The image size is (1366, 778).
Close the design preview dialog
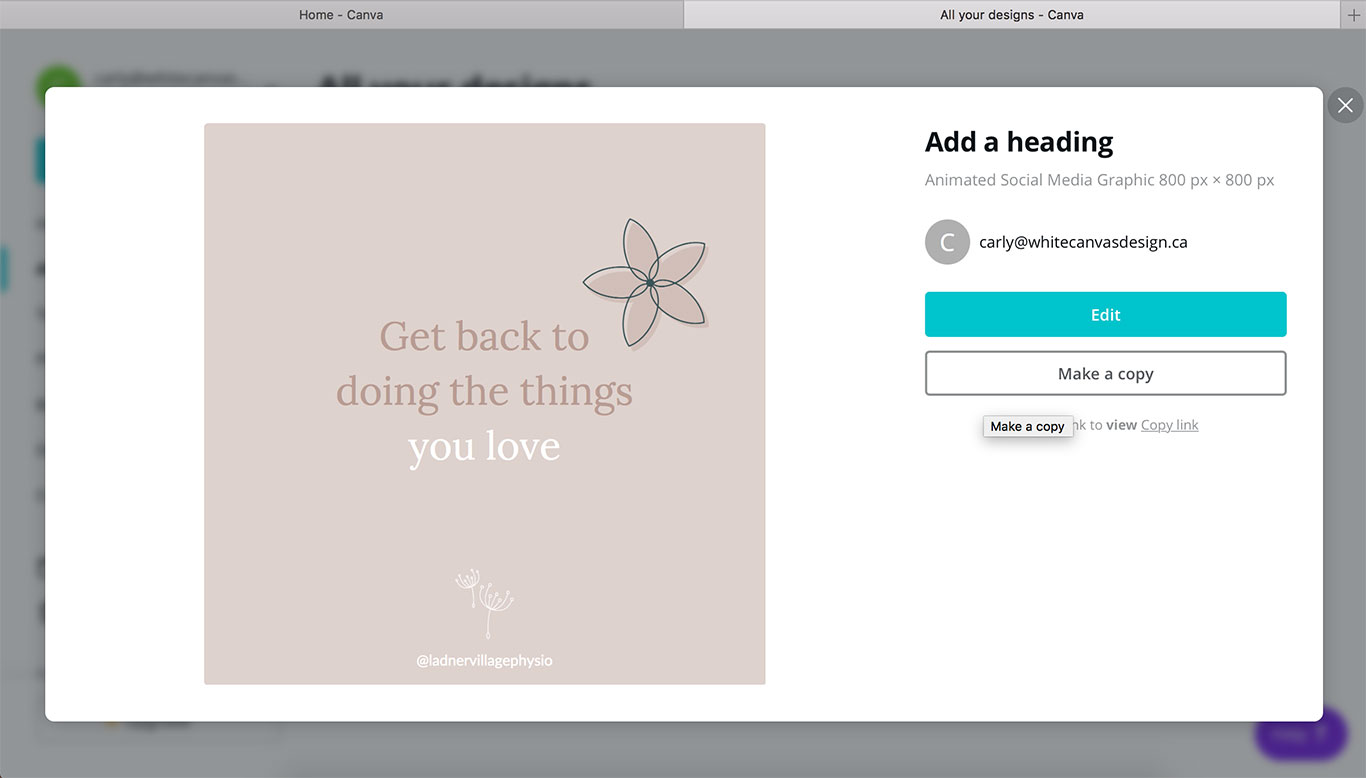pos(1345,105)
